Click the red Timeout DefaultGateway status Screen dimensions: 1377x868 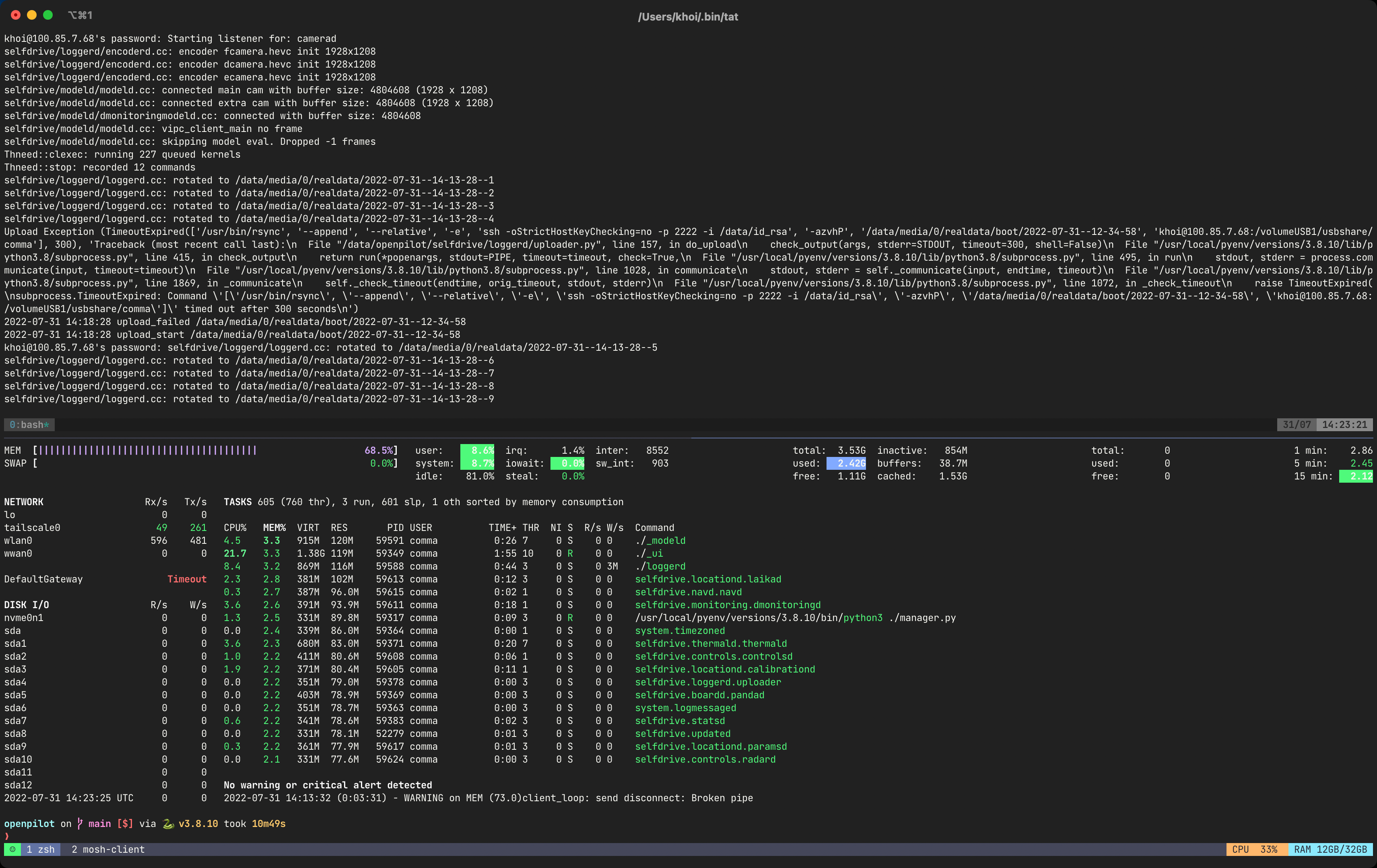coord(186,579)
